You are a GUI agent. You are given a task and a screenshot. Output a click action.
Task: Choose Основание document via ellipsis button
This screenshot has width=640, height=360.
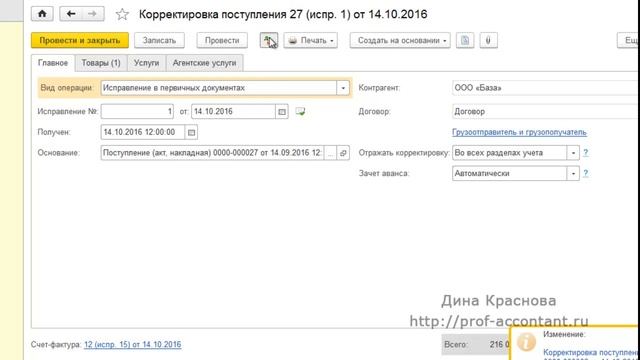pos(330,153)
